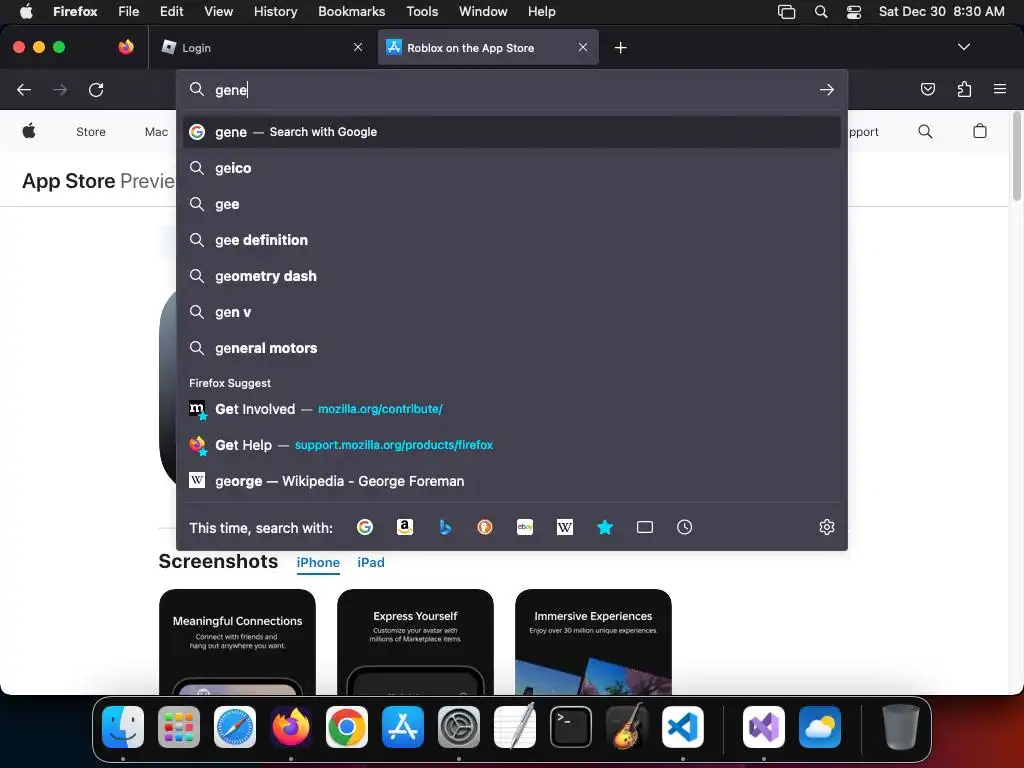The height and width of the screenshot is (768, 1024).
Task: Open Apple site search magnifier
Action: tap(925, 131)
